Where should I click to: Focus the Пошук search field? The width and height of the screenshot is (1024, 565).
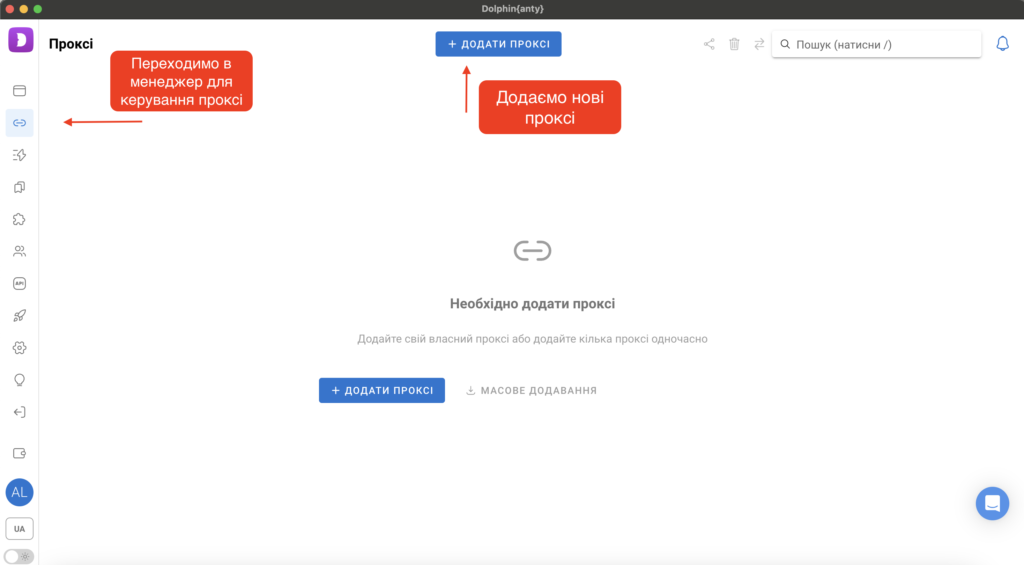tap(880, 44)
